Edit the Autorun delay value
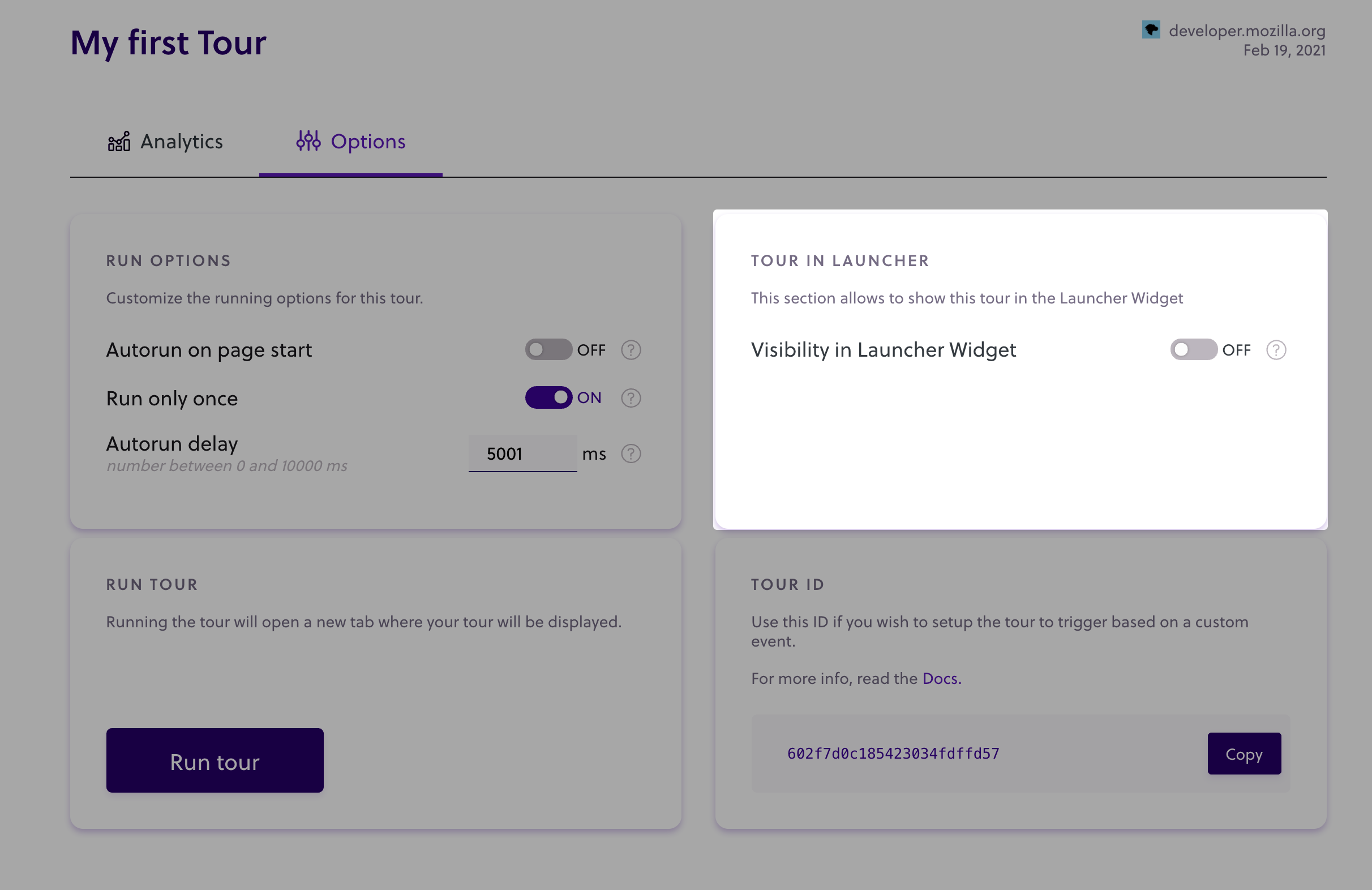The width and height of the screenshot is (1372, 890). pyautogui.click(x=522, y=453)
